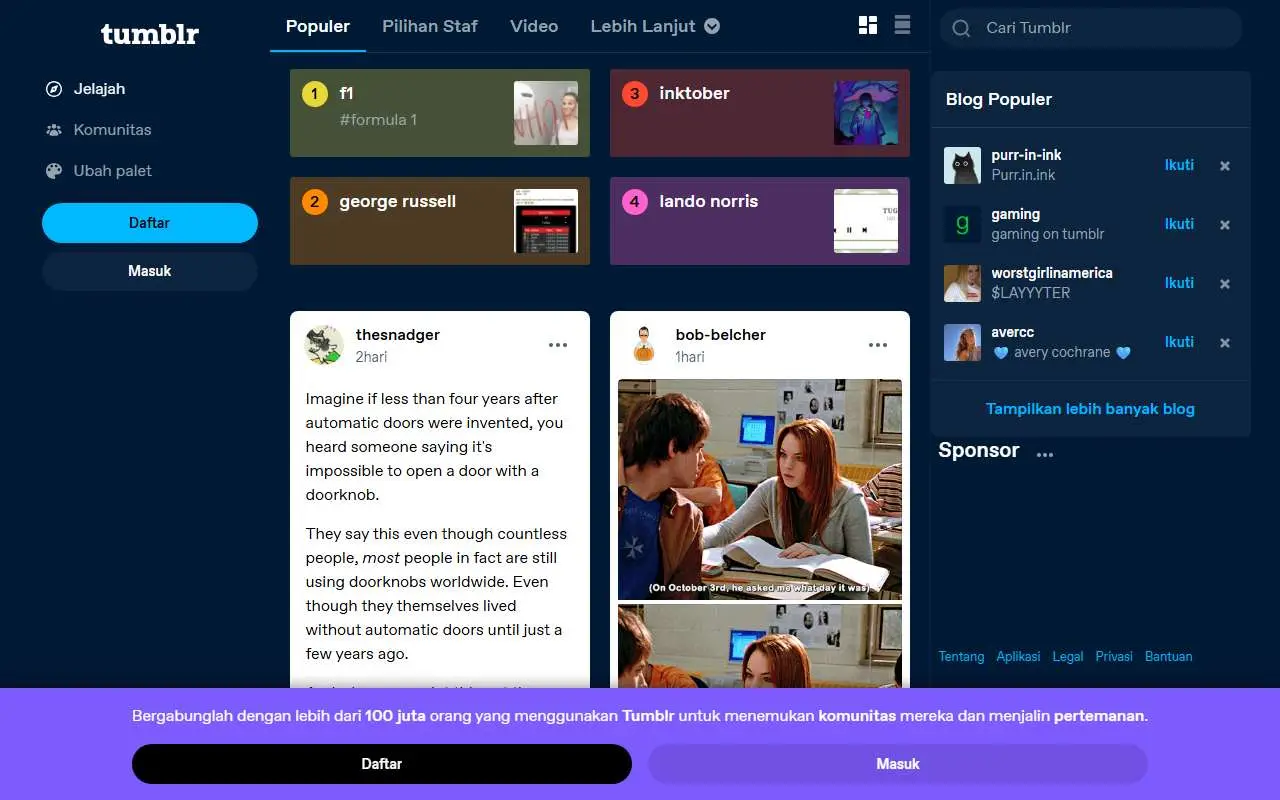Open first Mean Girls image in post
1280x800 pixels.
pyautogui.click(x=760, y=489)
